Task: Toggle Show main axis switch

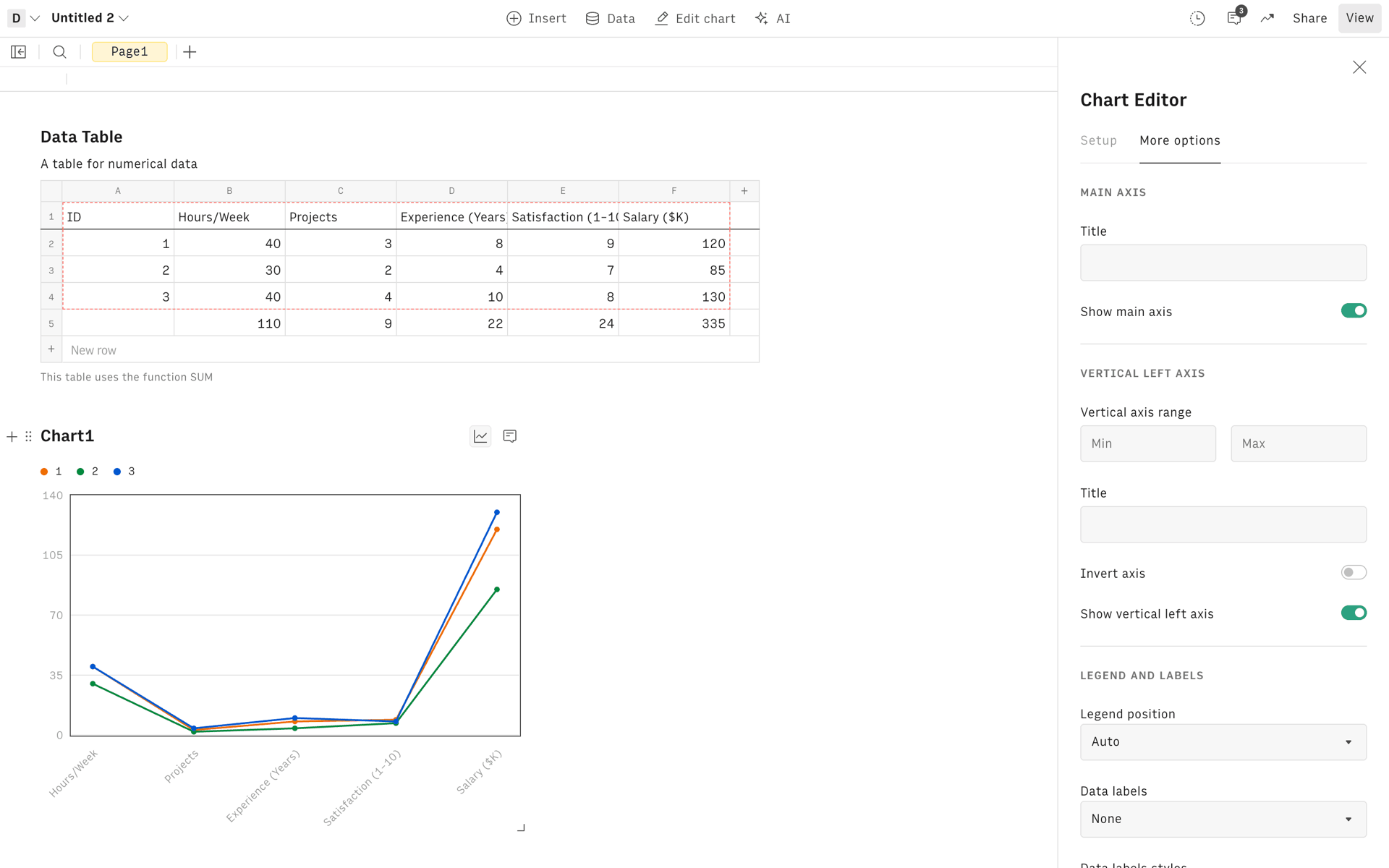Action: (1354, 311)
